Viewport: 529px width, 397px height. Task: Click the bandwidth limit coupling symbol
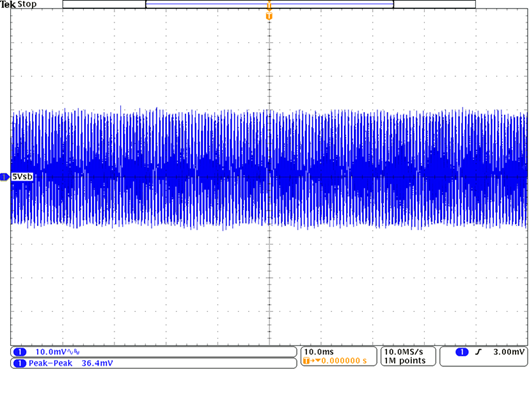point(74,352)
